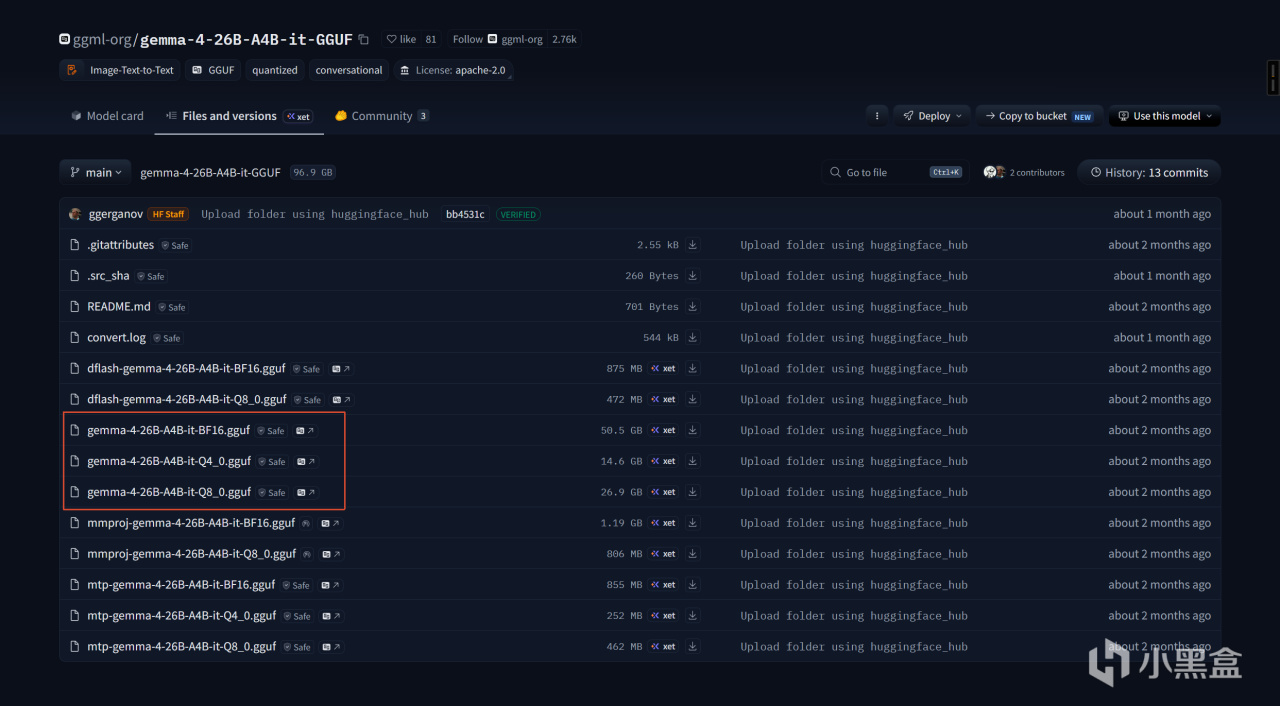Copy model name to clipboard icon
The image size is (1280, 706).
364,40
